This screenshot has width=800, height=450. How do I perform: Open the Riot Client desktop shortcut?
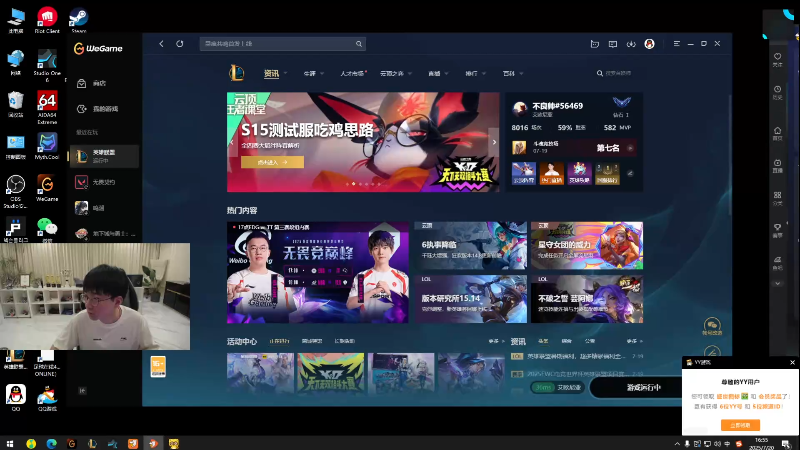pyautogui.click(x=47, y=20)
